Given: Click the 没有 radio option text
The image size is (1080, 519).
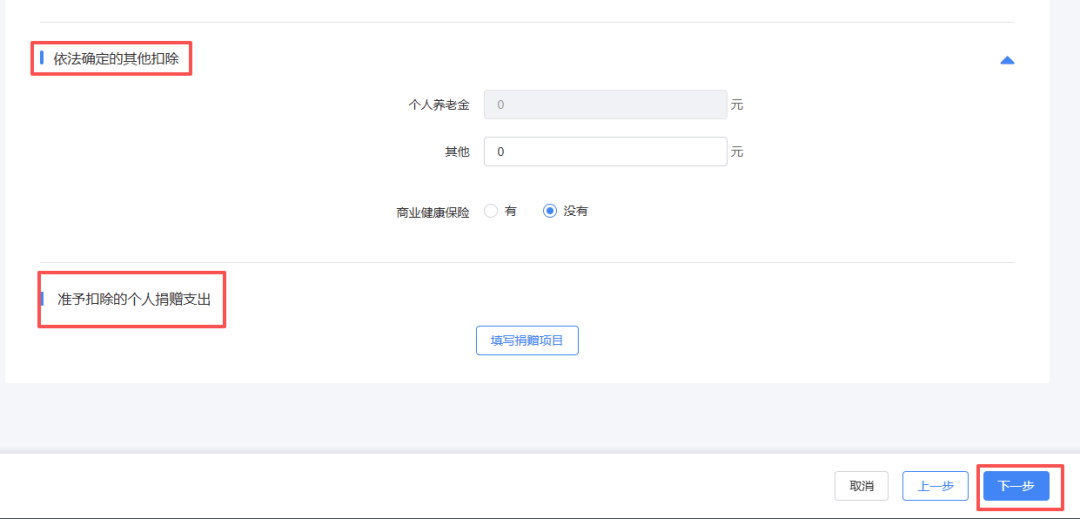Looking at the screenshot, I should 576,211.
